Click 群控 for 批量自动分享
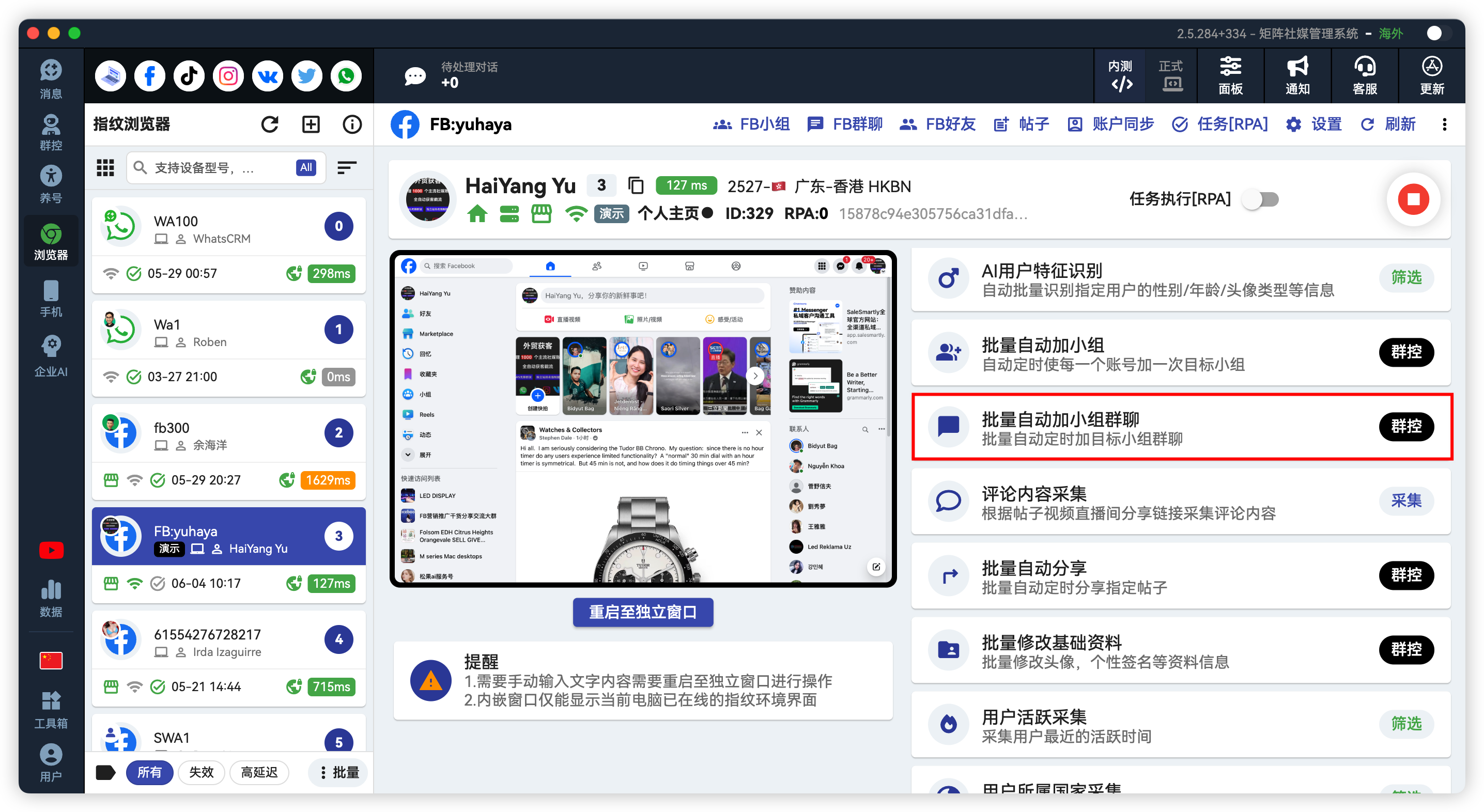Viewport: 1484px width, 812px height. [x=1406, y=575]
